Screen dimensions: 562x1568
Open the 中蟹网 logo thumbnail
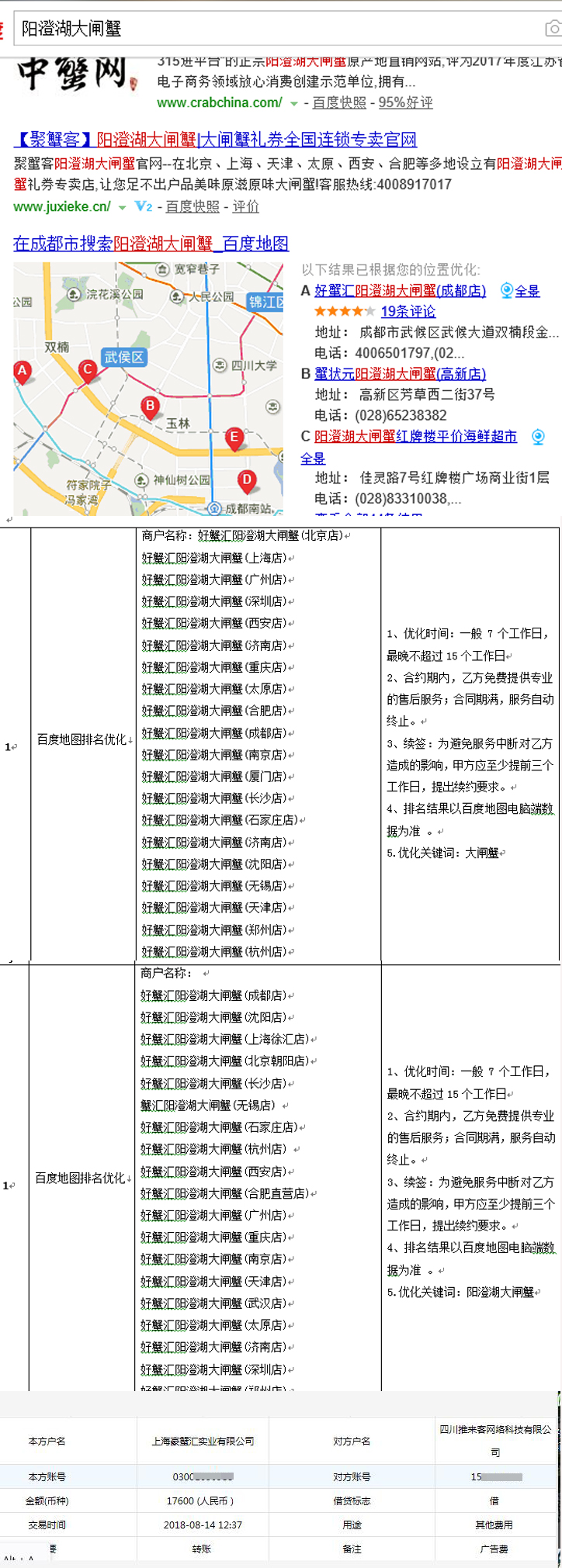pyautogui.click(x=77, y=74)
